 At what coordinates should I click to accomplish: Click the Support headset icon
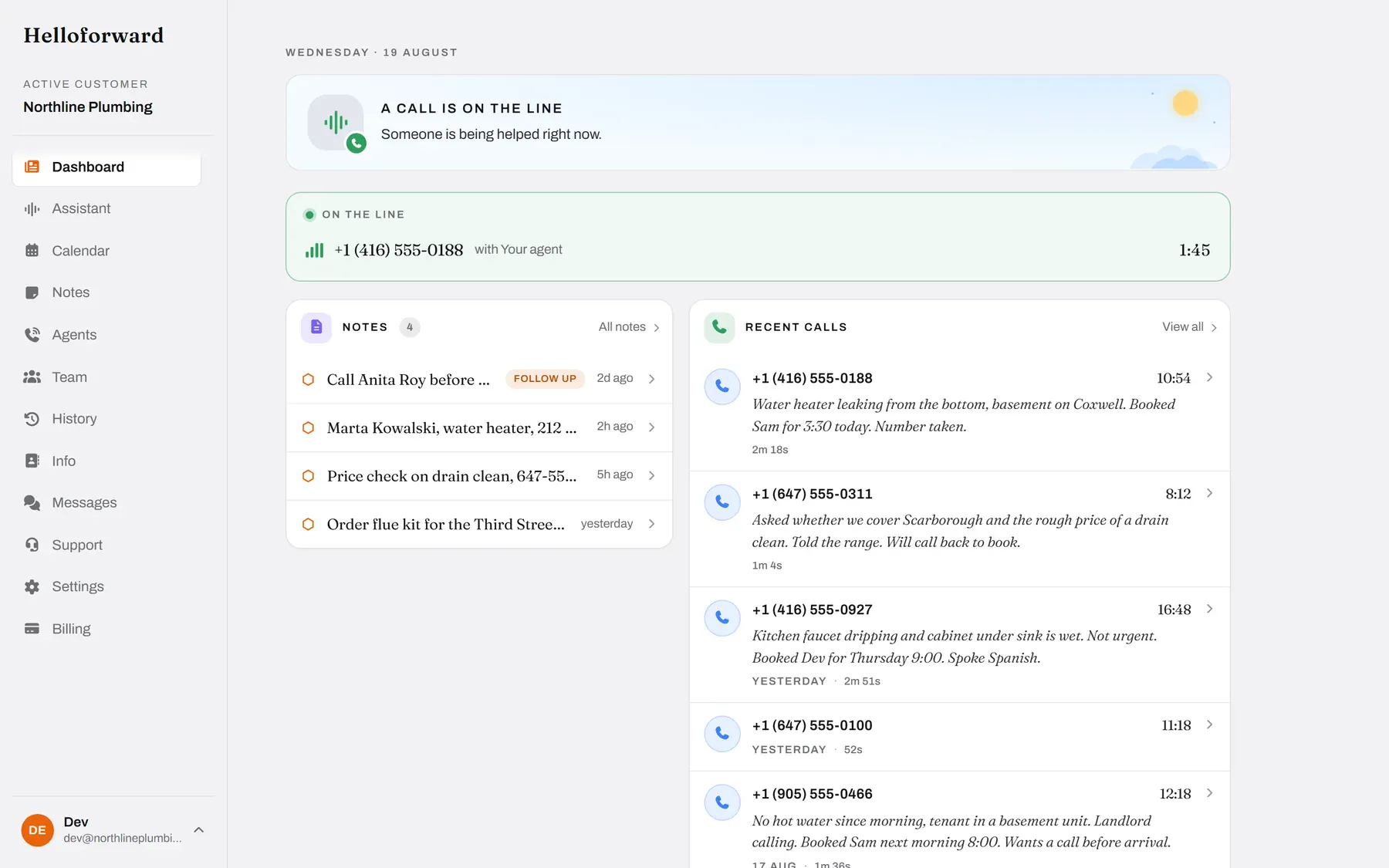(x=32, y=545)
